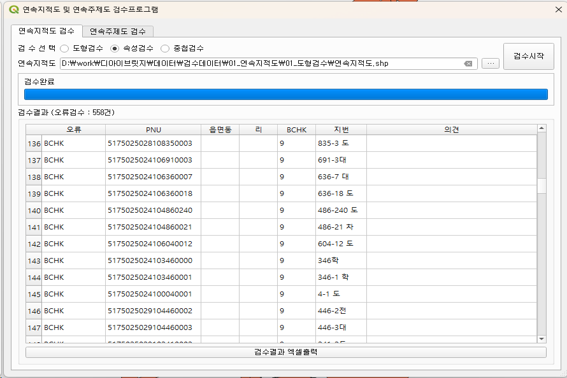
Task: Click PNU cell 5175025024106360018
Action: point(153,194)
